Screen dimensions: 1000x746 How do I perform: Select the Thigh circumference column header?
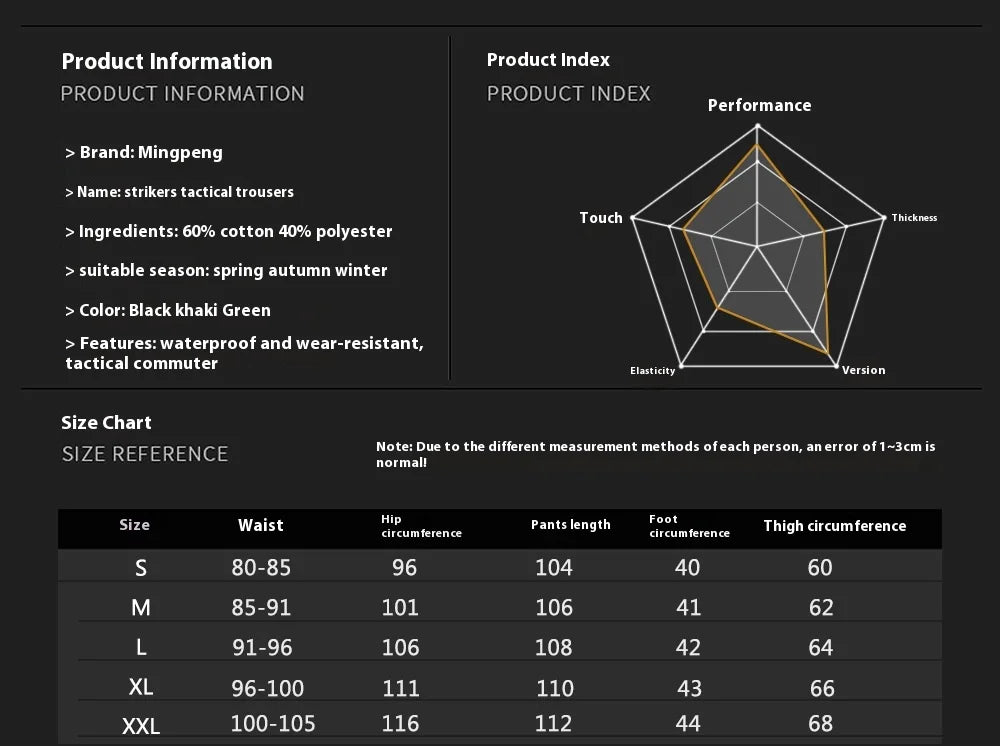click(834, 526)
